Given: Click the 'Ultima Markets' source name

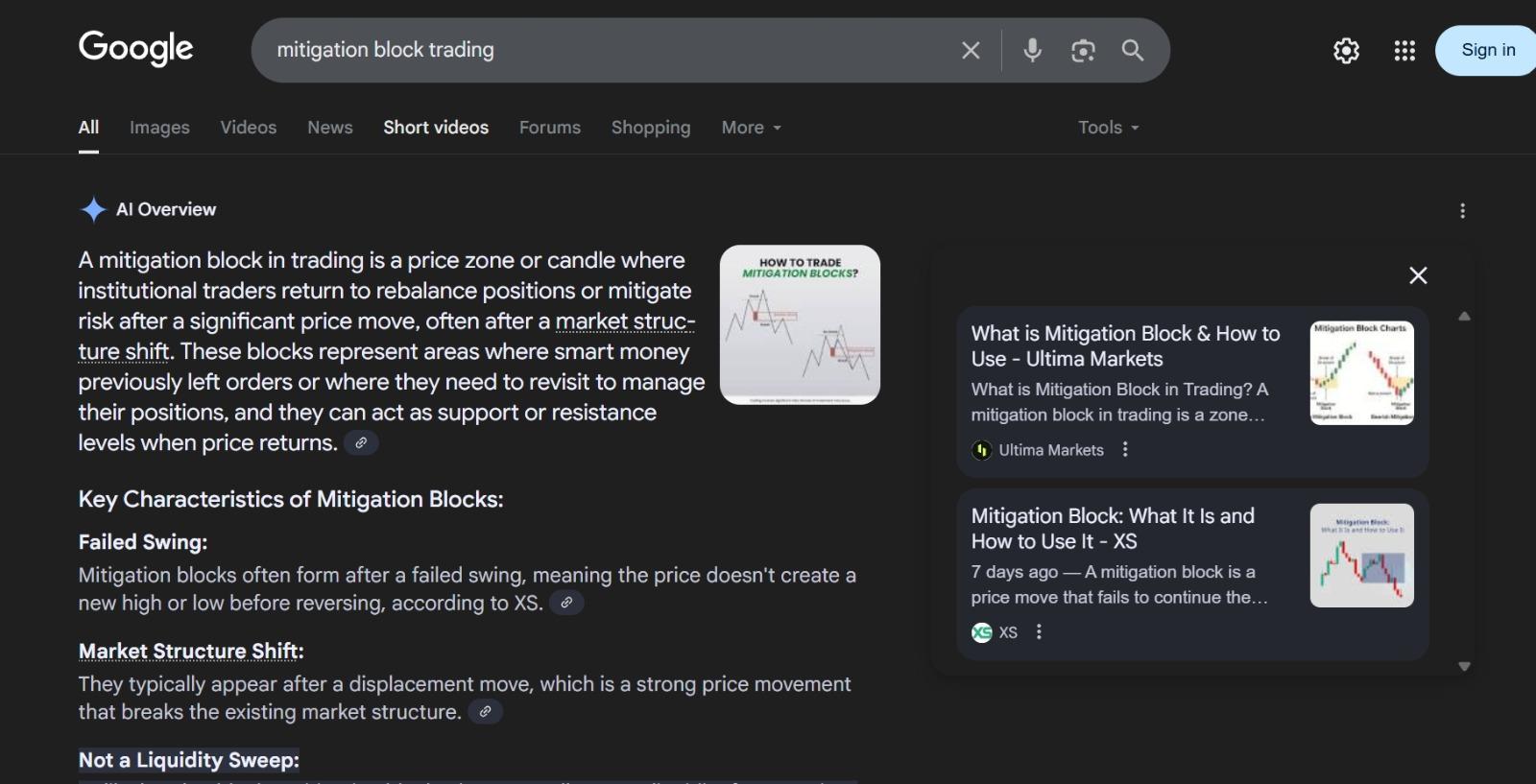Looking at the screenshot, I should tap(1051, 450).
